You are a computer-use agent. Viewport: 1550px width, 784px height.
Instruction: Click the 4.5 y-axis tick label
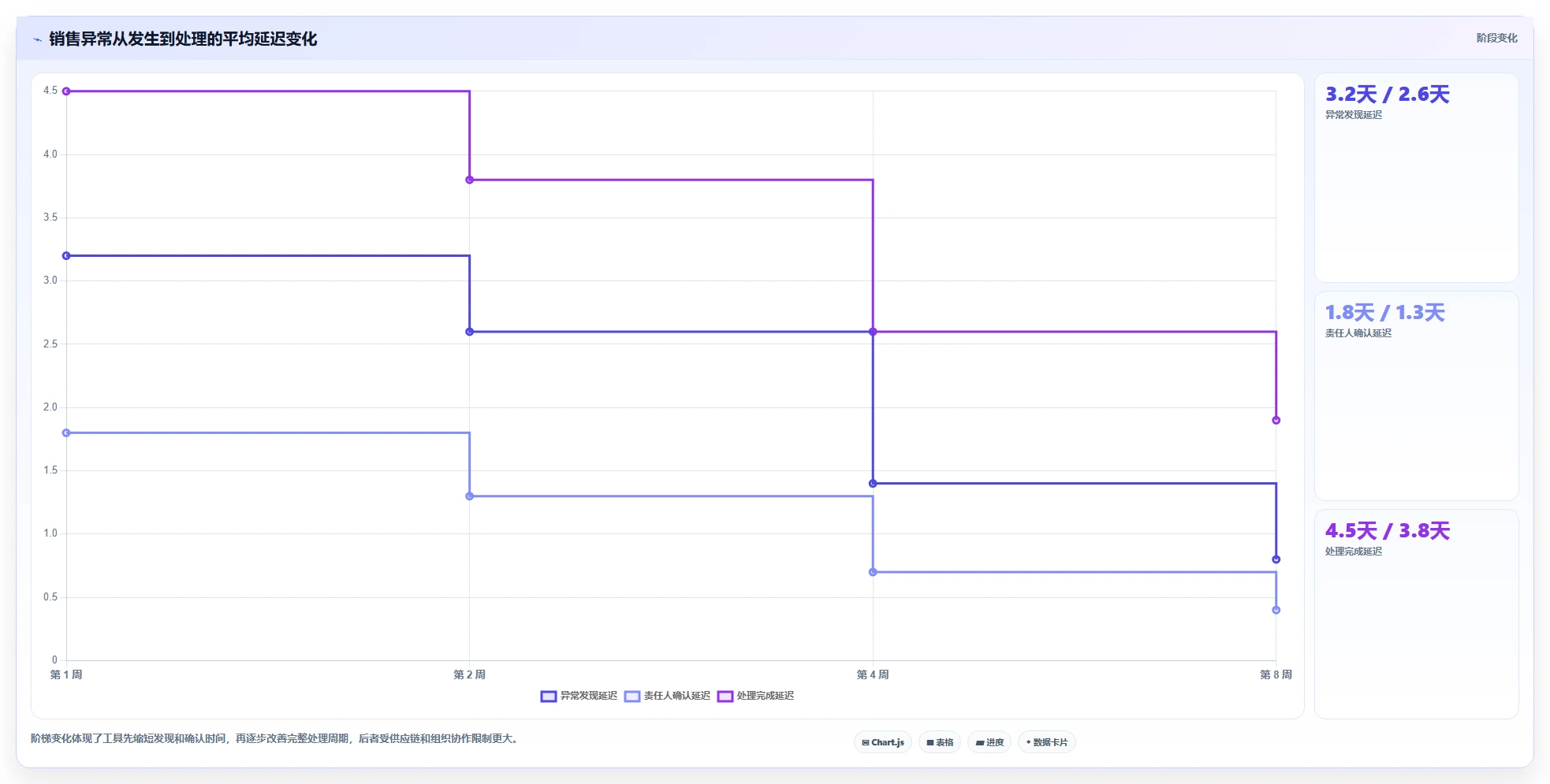point(50,91)
